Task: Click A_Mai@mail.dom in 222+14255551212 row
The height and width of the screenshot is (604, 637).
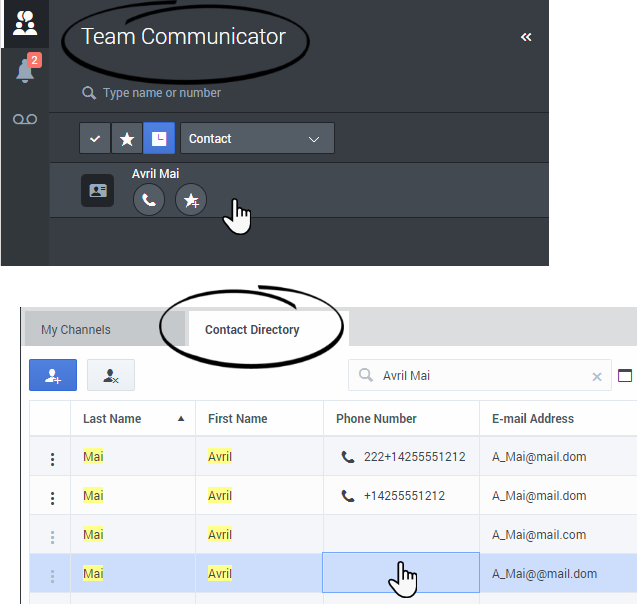Action: (x=539, y=457)
